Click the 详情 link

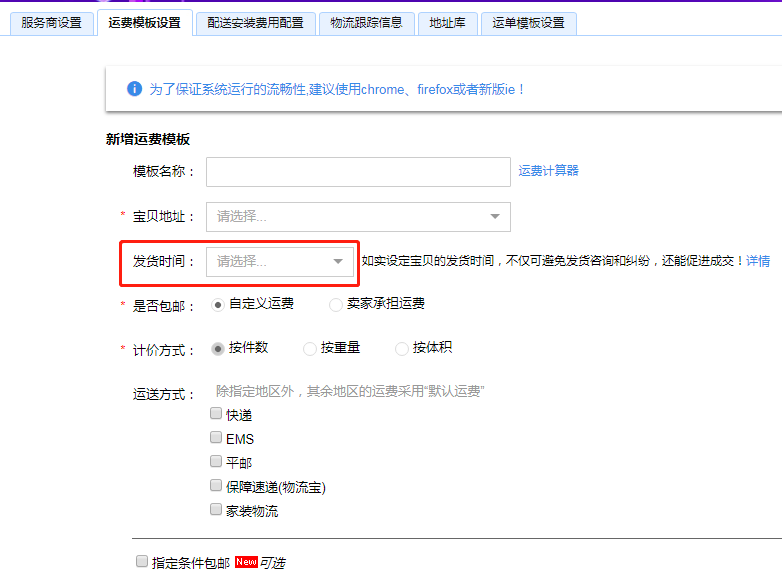point(758,261)
